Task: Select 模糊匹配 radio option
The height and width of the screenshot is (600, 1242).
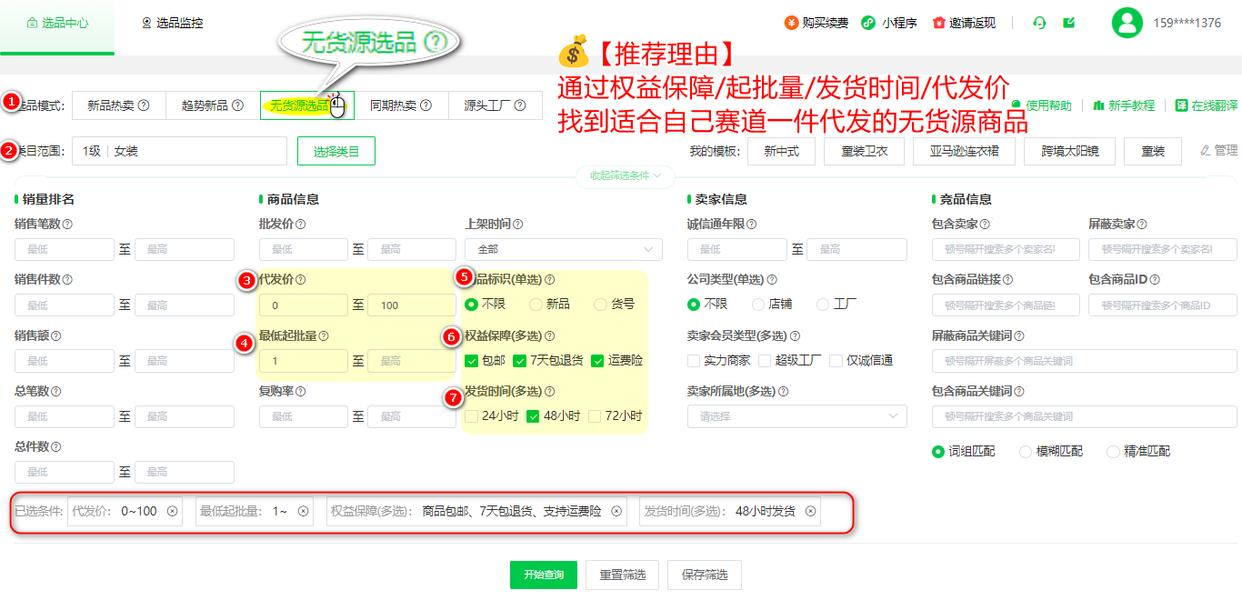Action: point(1025,452)
